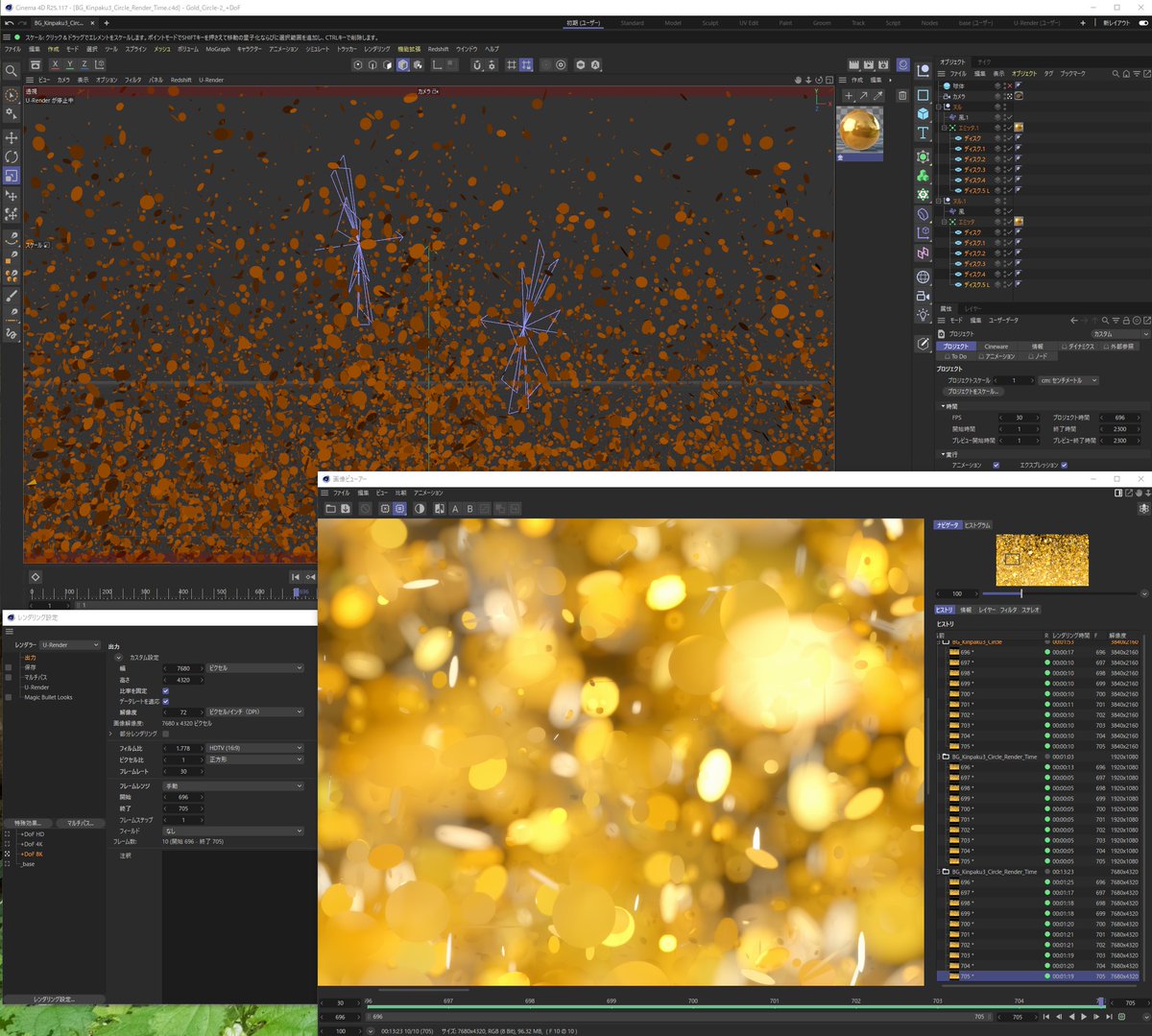Click the Text spline T icon

coord(923,133)
